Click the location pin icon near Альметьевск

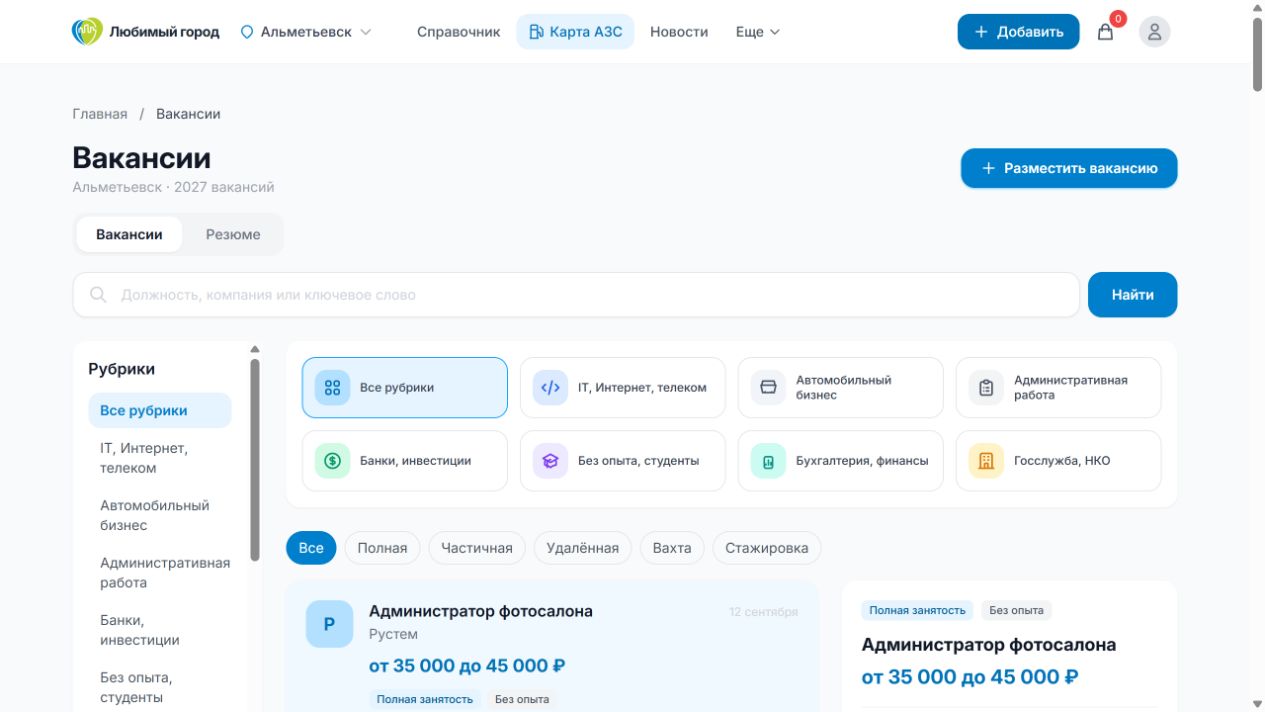pyautogui.click(x=247, y=32)
